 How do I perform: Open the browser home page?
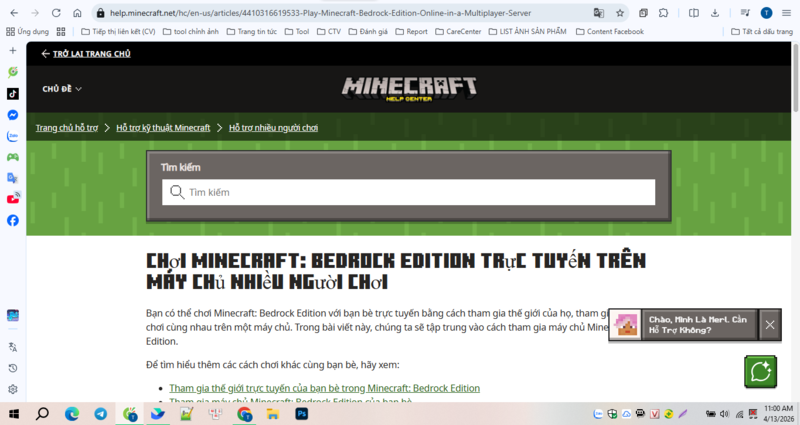point(77,13)
